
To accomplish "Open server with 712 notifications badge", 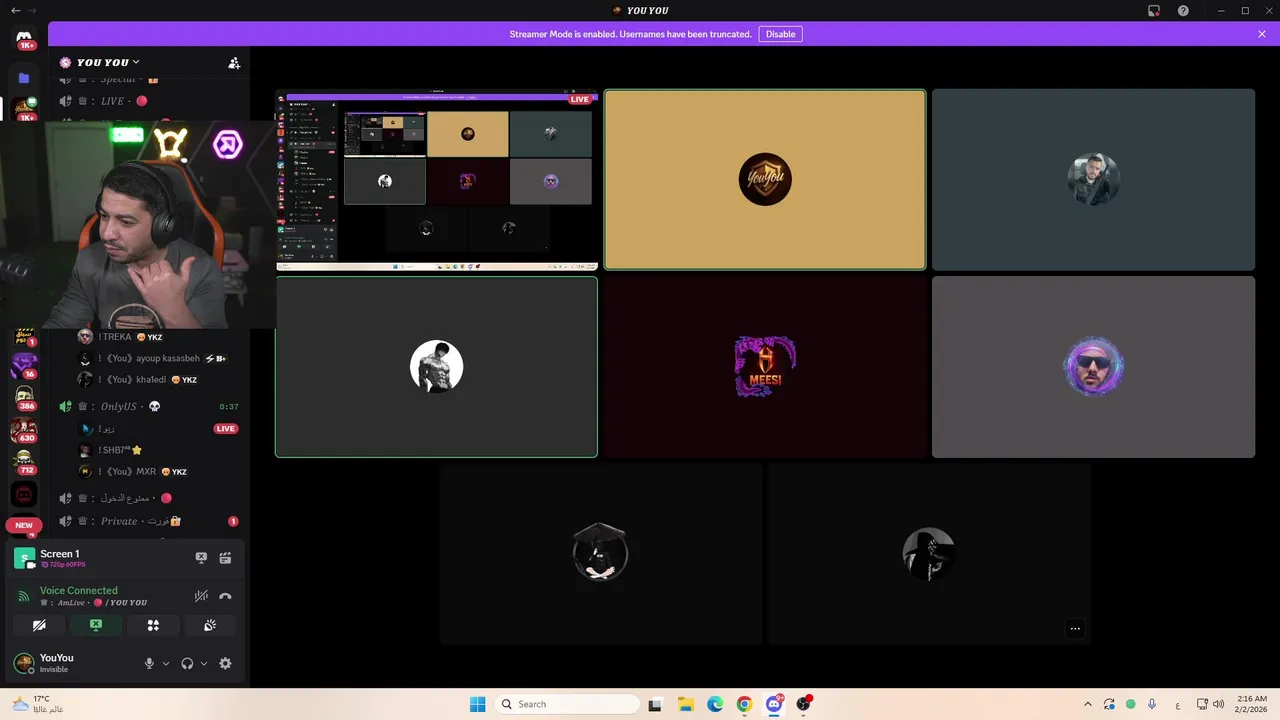I will (x=24, y=463).
